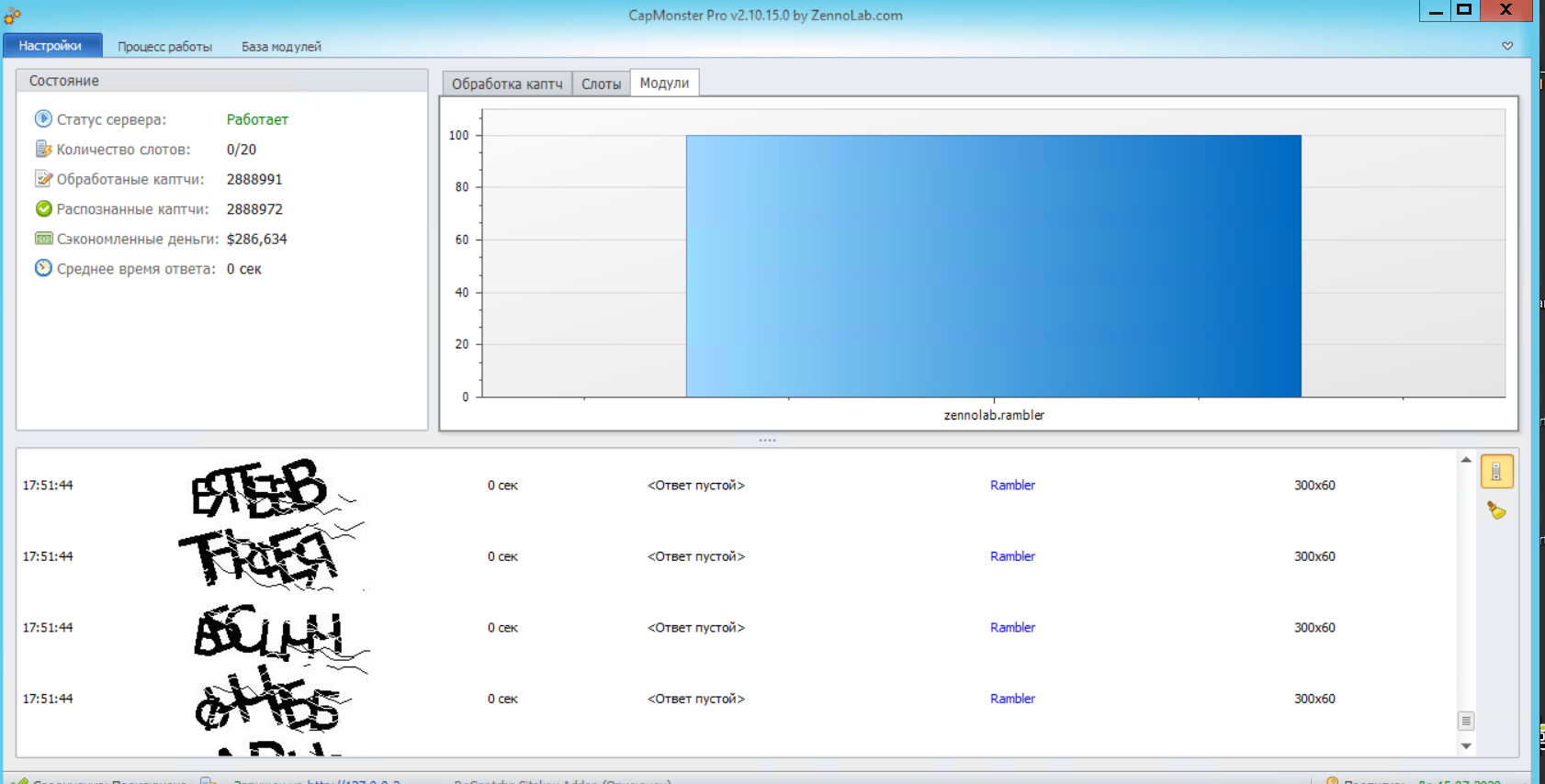Click the log scrollbar thumb
Viewport: 1545px width, 784px height.
point(1466,722)
